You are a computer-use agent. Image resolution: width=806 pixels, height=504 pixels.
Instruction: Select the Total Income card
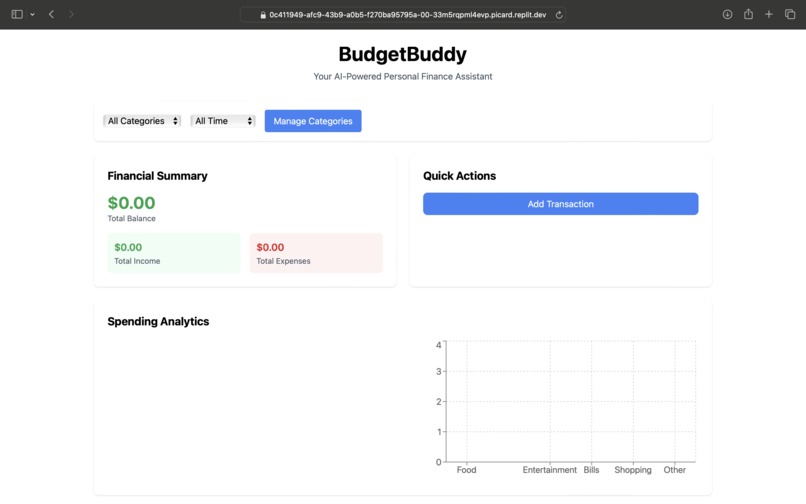click(x=174, y=253)
